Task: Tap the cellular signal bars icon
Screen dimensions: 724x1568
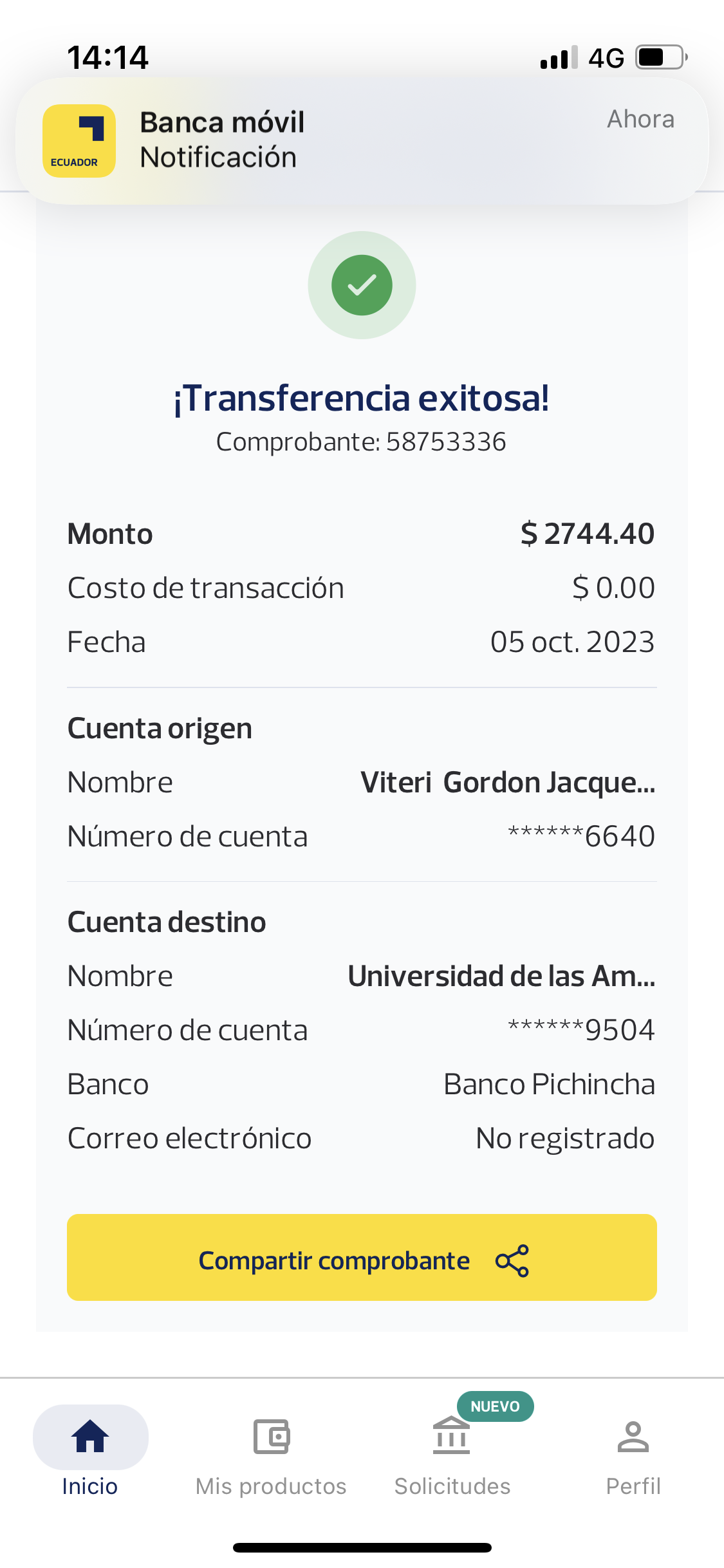Action: pyautogui.click(x=559, y=57)
